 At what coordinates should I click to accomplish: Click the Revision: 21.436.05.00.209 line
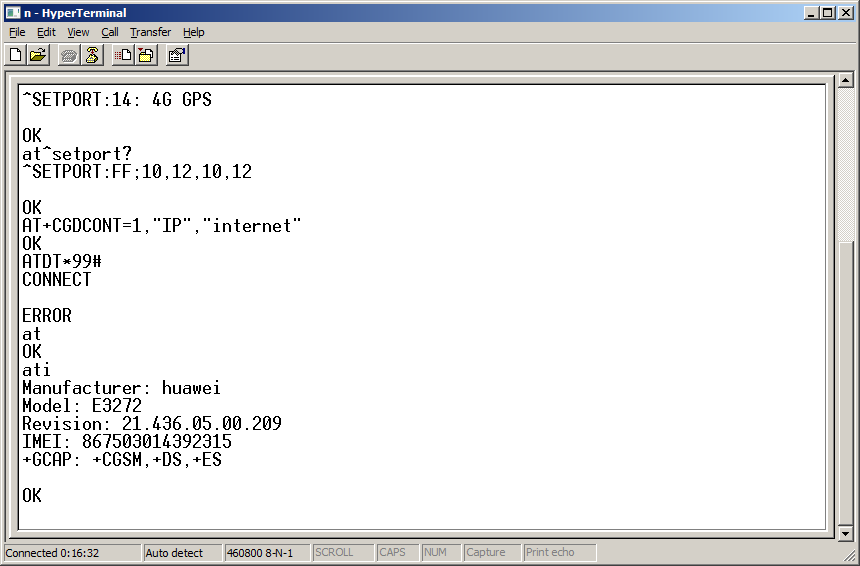[152, 424]
